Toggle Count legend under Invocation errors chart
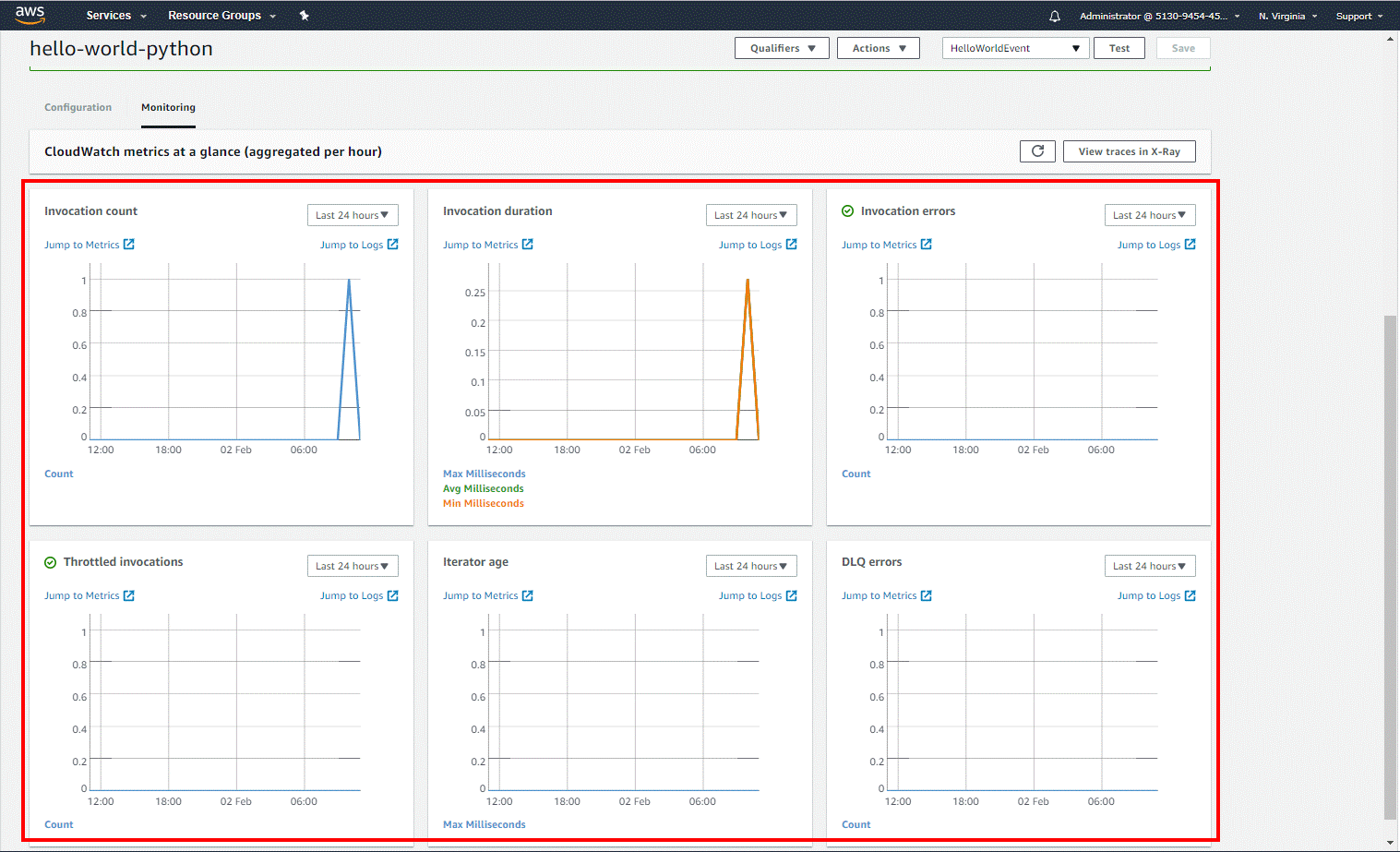The width and height of the screenshot is (1400, 852). [856, 474]
